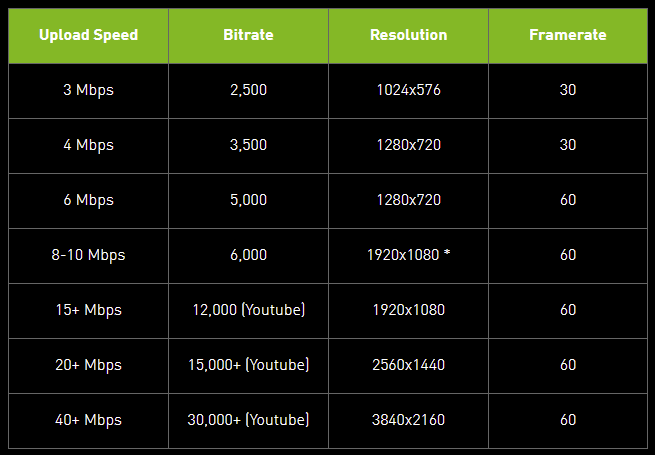This screenshot has width=655, height=455.
Task: Click the 5,000 bitrate cell
Action: (248, 200)
